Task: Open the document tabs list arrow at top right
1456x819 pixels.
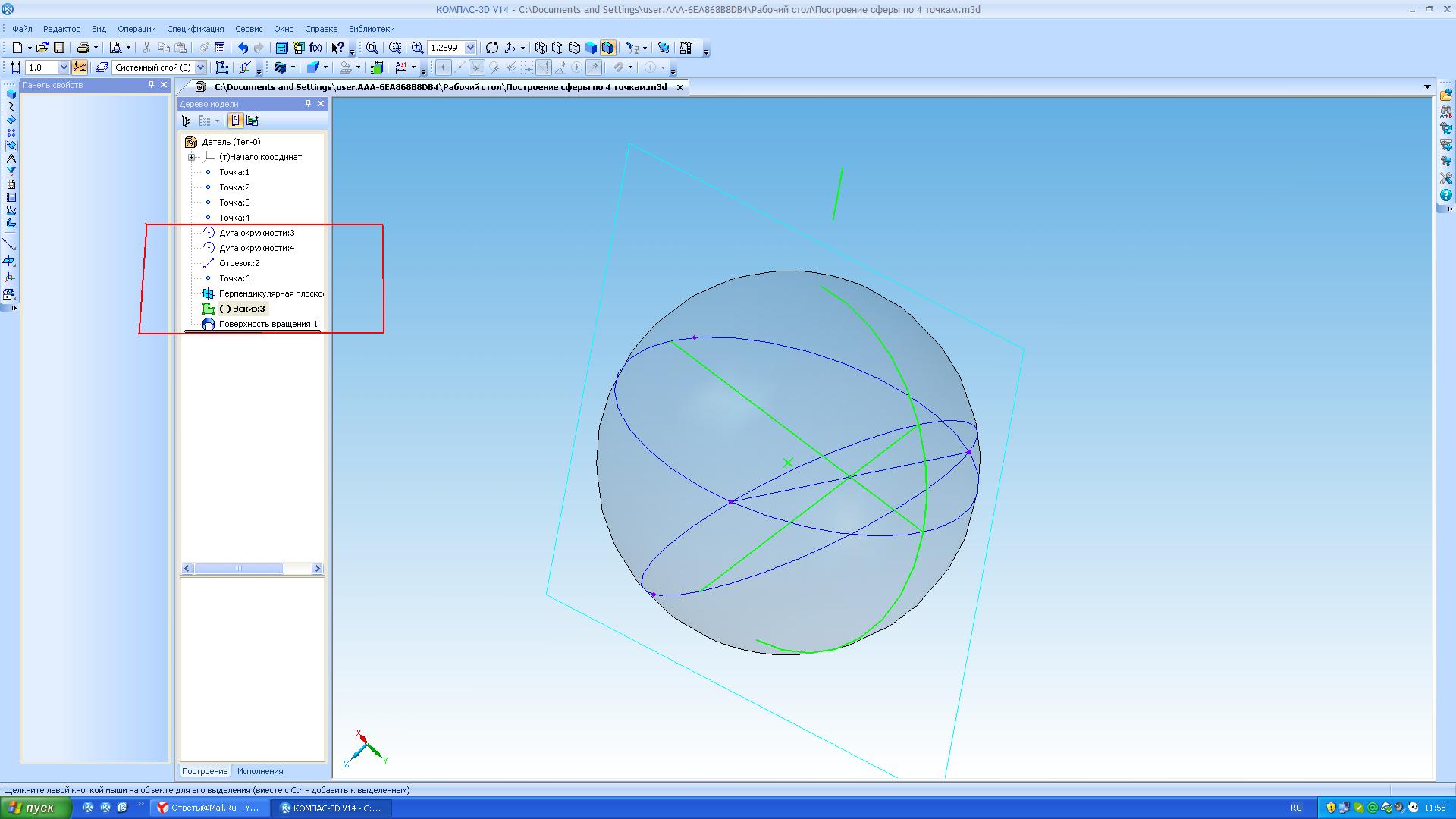Action: click(1427, 87)
